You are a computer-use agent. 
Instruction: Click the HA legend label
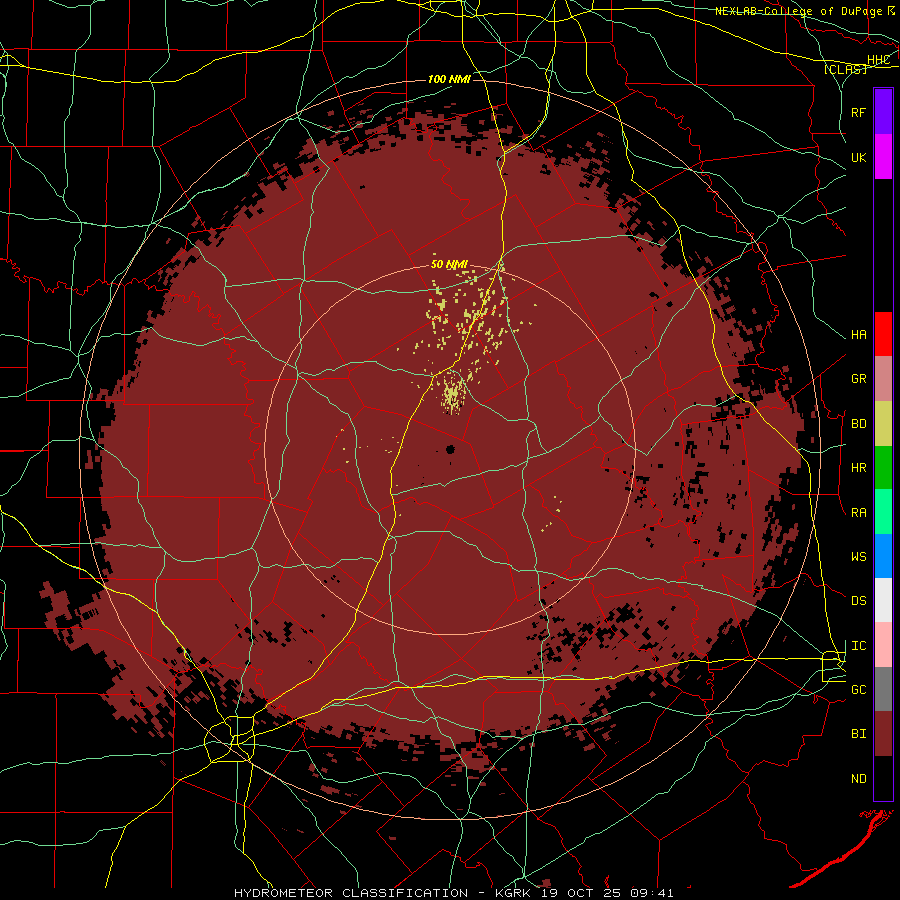coord(858,335)
